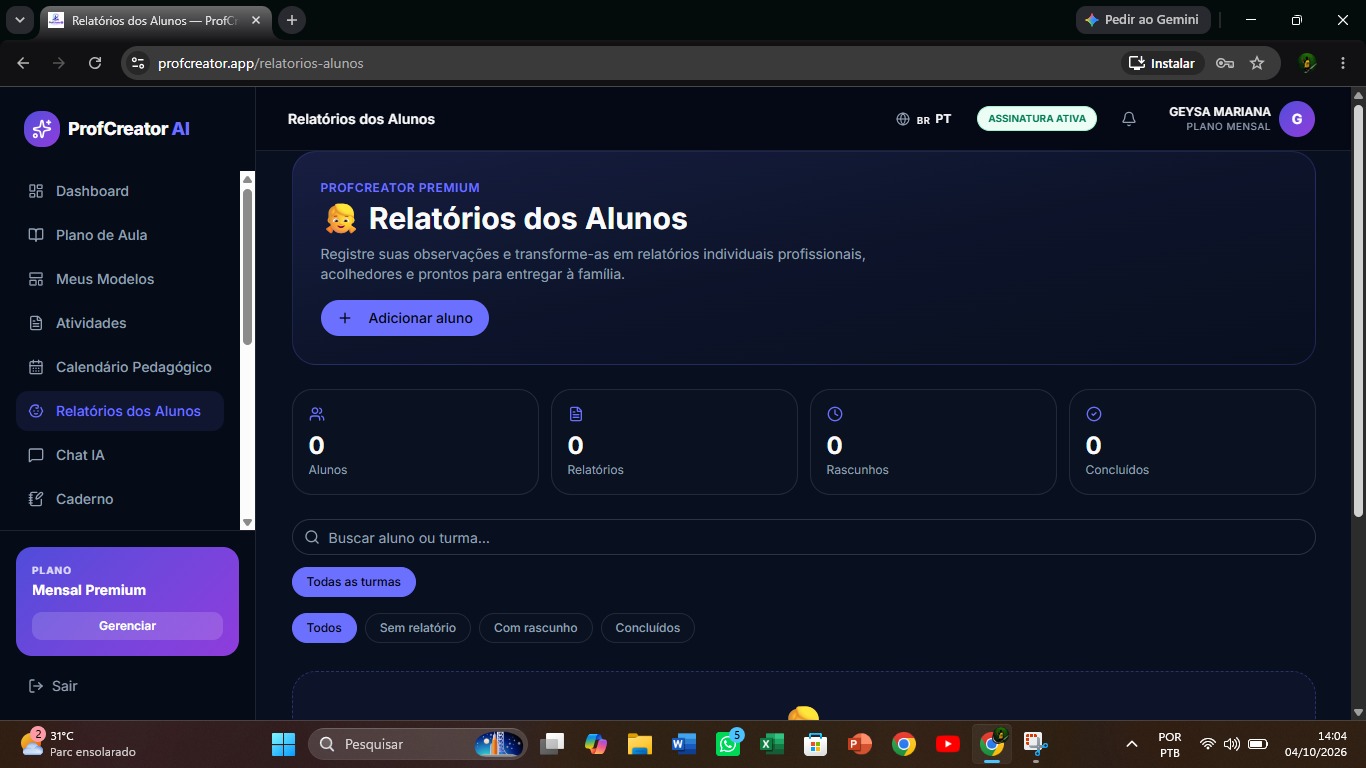Viewport: 1366px width, 768px height.
Task: Reload the page in the browser
Action: pos(95,63)
